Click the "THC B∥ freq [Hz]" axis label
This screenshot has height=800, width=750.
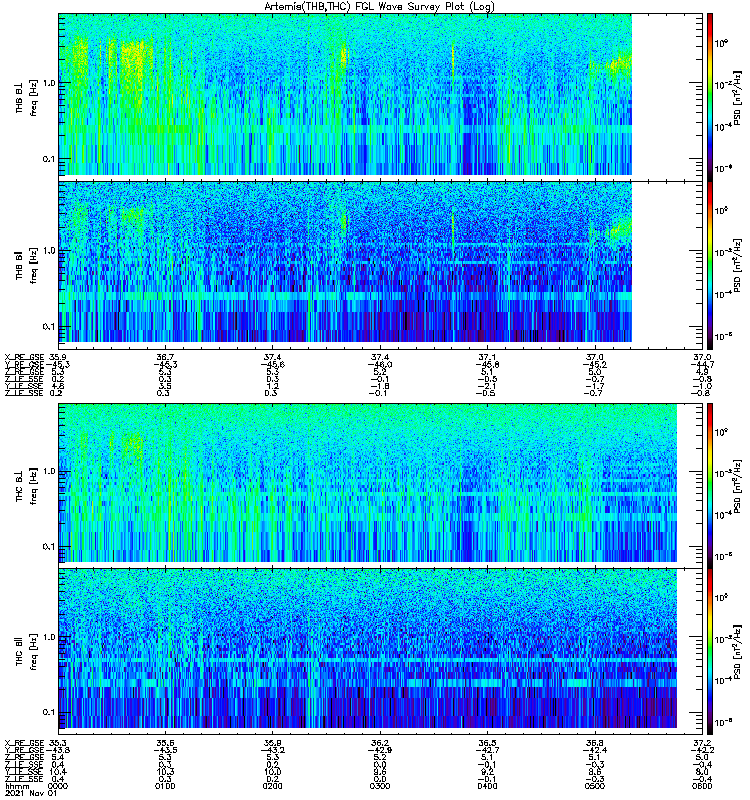[x=27, y=651]
